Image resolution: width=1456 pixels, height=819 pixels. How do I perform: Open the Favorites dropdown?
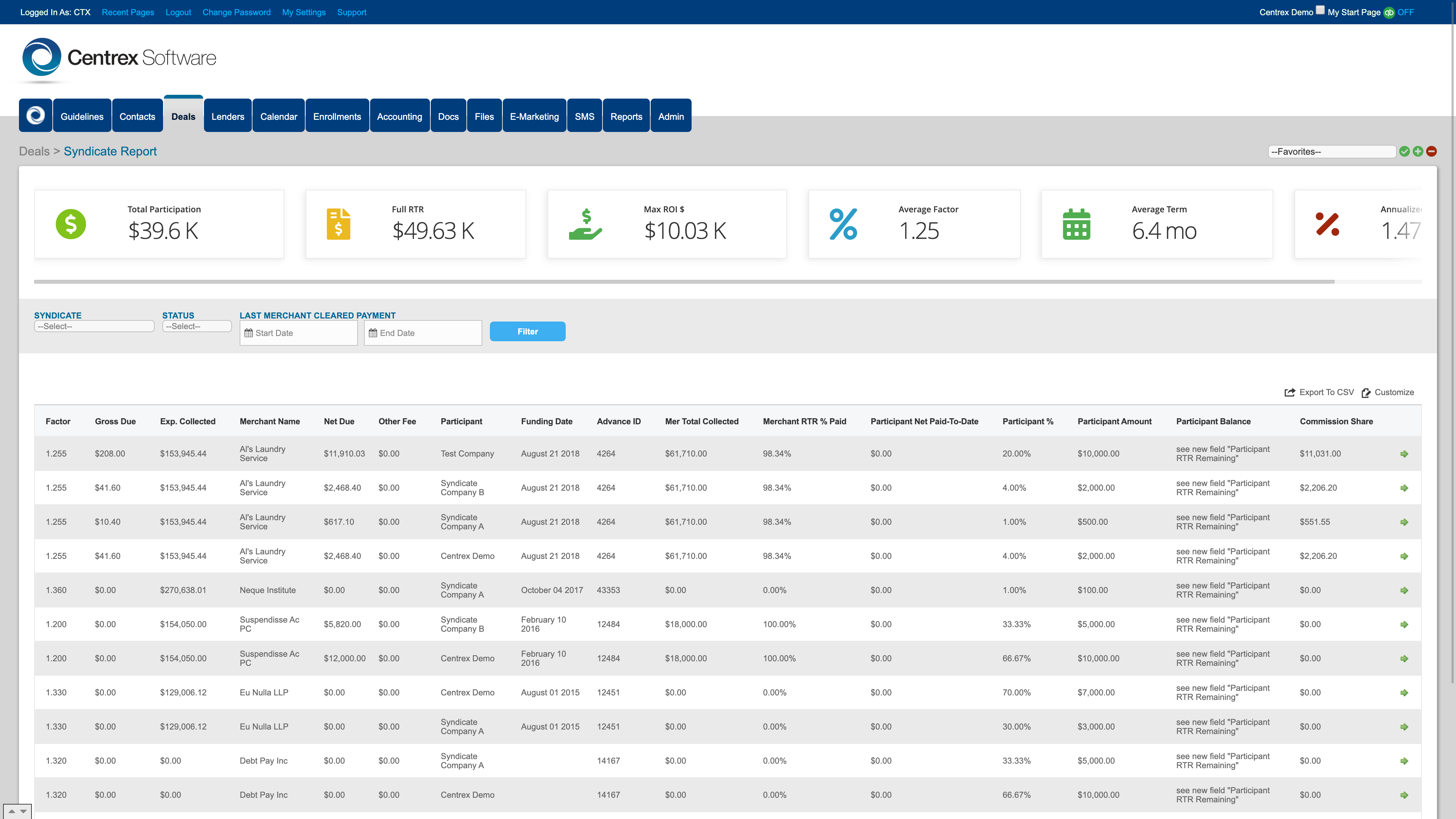click(x=1331, y=151)
